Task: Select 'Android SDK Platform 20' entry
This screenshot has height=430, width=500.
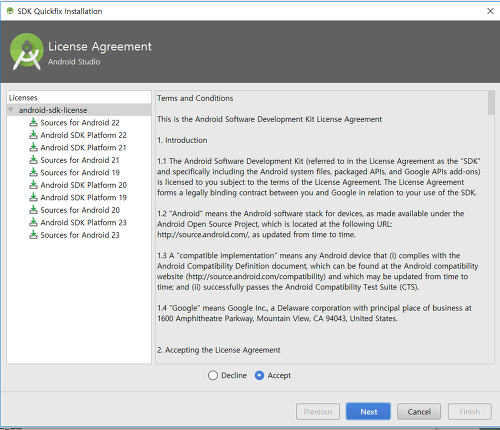Action: point(84,185)
